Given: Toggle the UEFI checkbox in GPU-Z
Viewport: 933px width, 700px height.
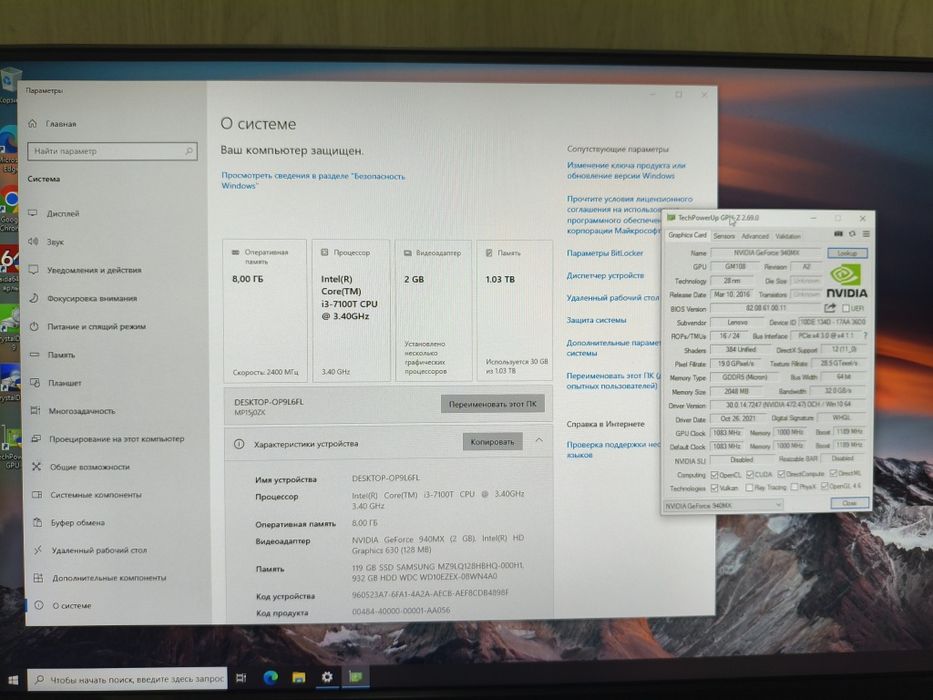Looking at the screenshot, I should click(846, 308).
